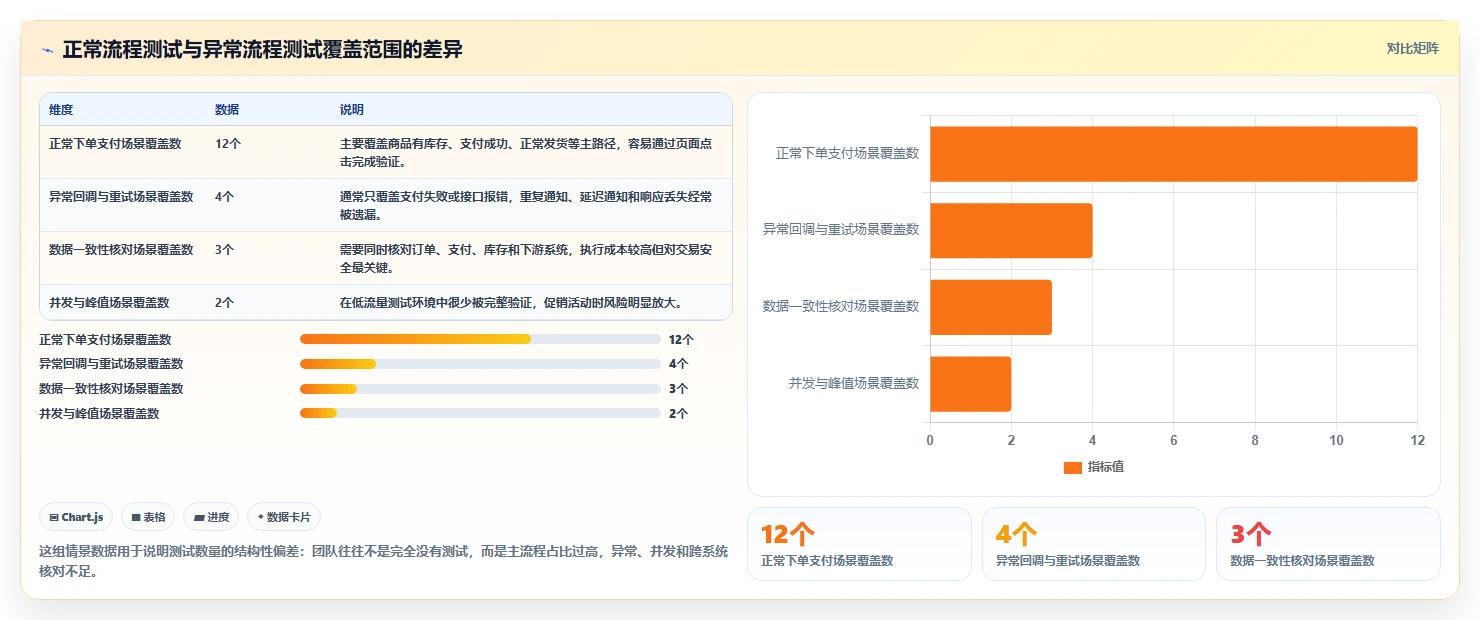Click the summary paragraph starting 这组情景数据
Image resolution: width=1480 pixels, height=620 pixels.
coord(384,561)
